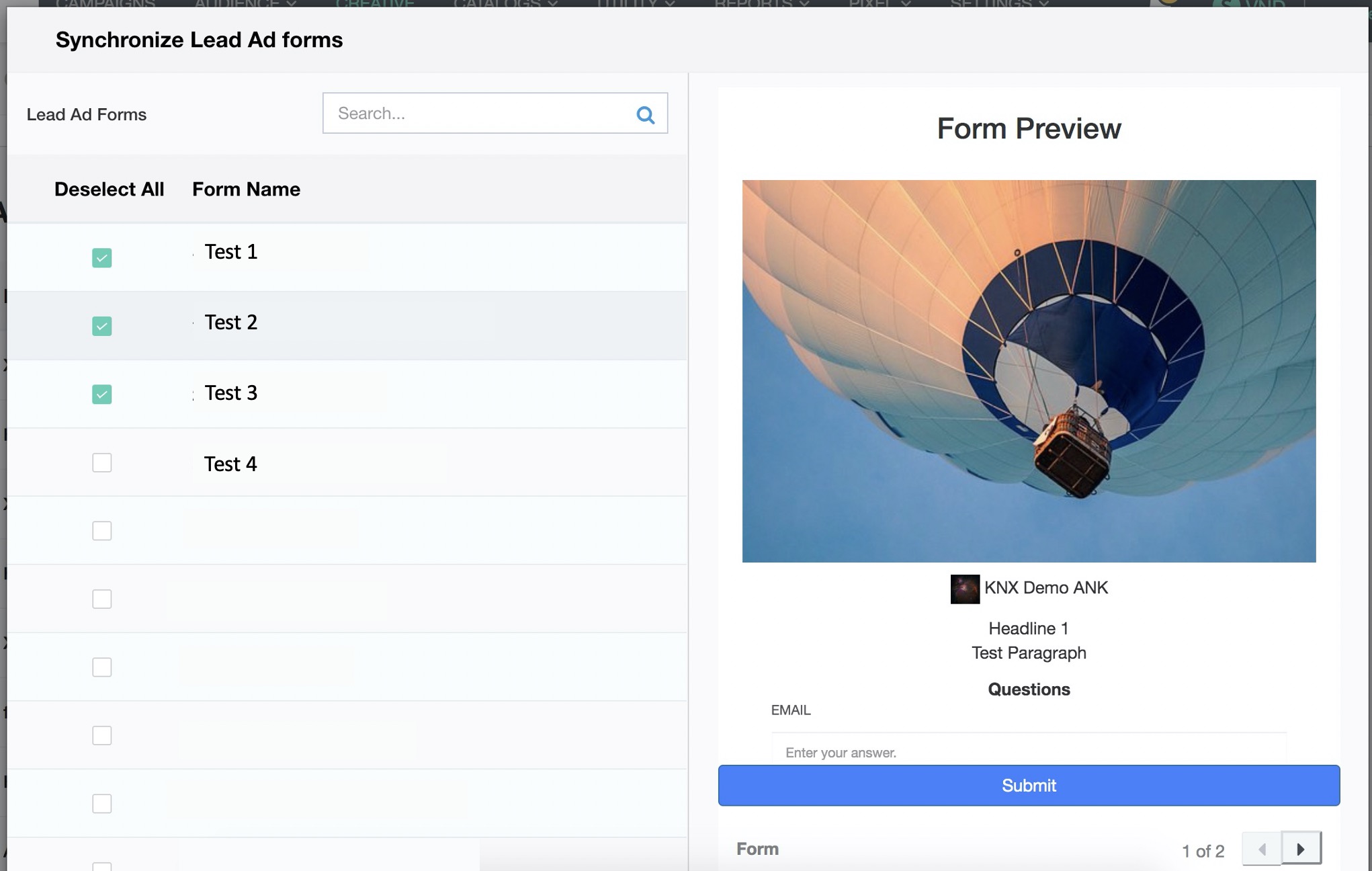Choose the Test 4 form name

pyautogui.click(x=230, y=464)
